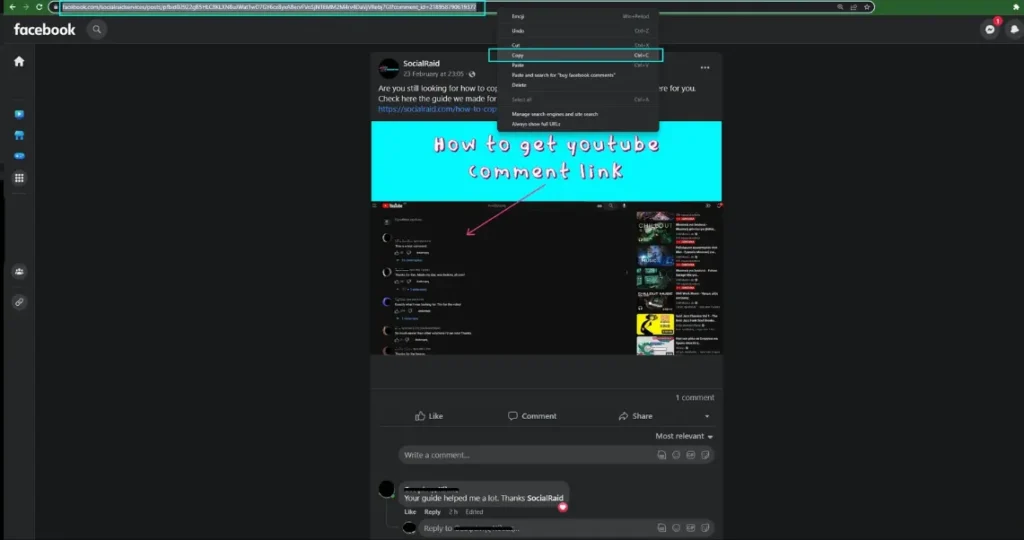Image resolution: width=1024 pixels, height=540 pixels.
Task: Choose Emoji in the context menu
Action: 578,16
